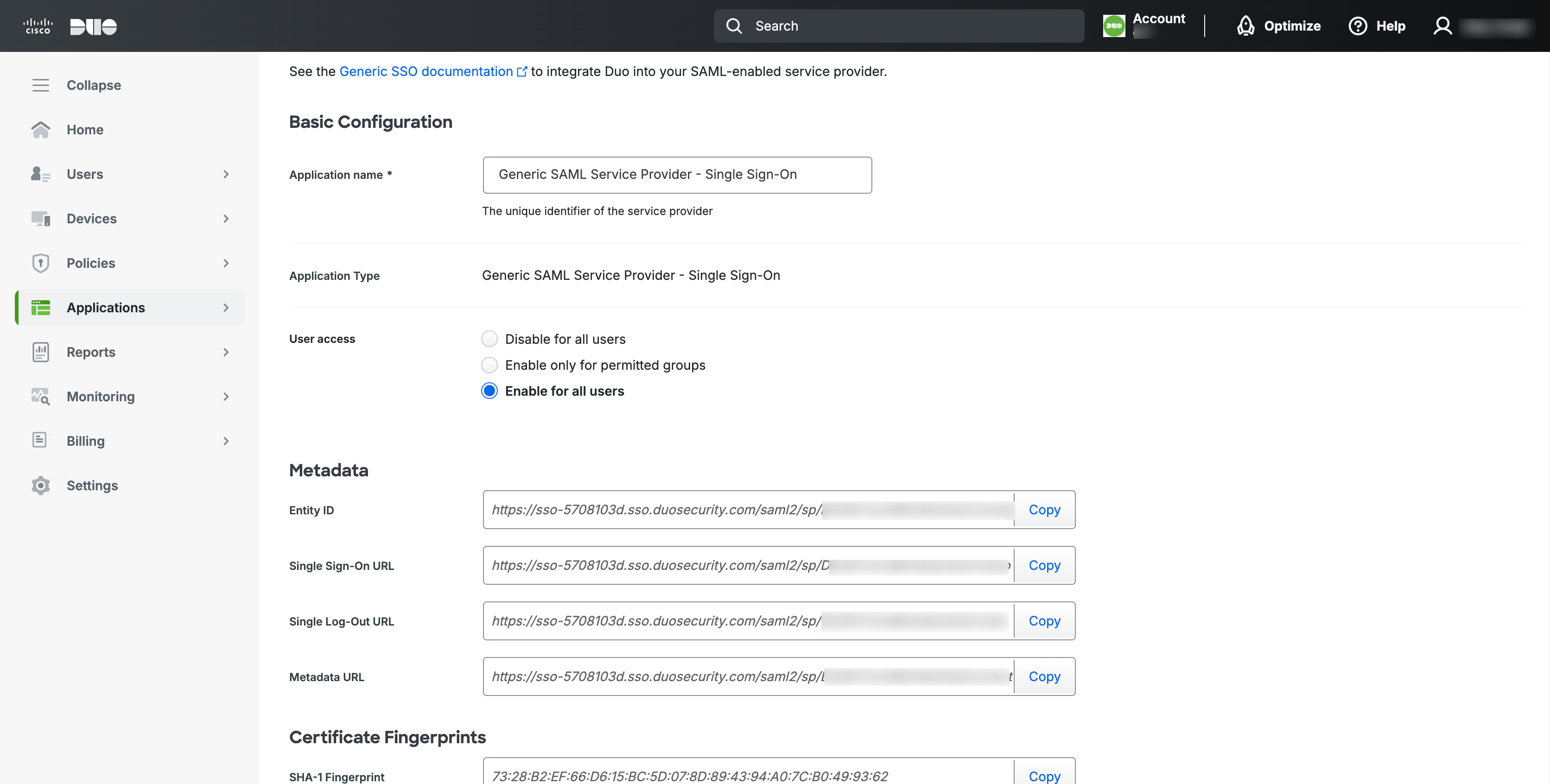Click the Billing sidebar icon
Screen dimensions: 1550x784
point(40,441)
